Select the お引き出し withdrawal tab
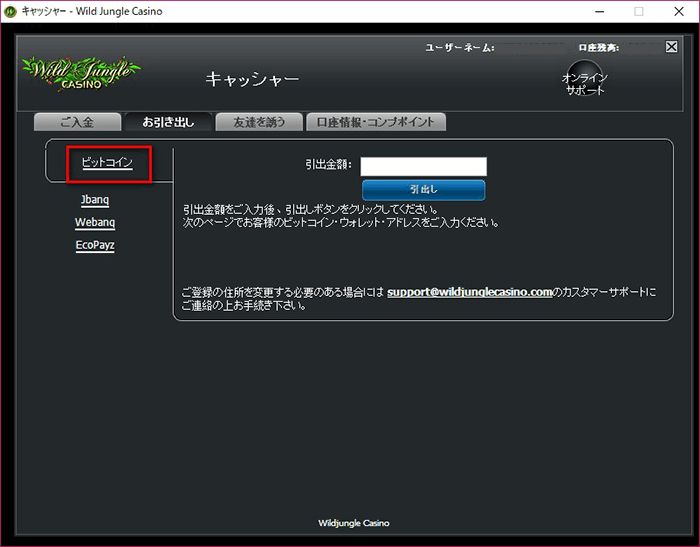700x547 pixels. tap(168, 122)
